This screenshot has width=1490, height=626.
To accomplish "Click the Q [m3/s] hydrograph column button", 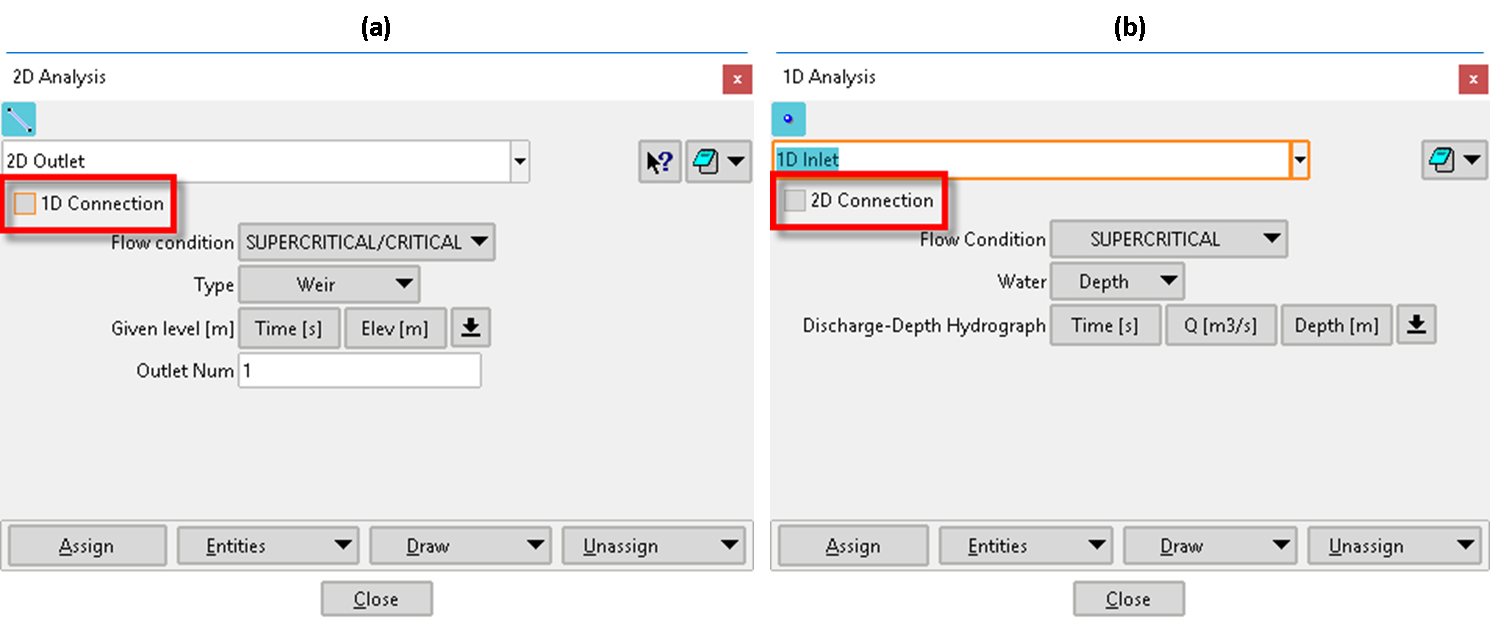I will (1220, 325).
